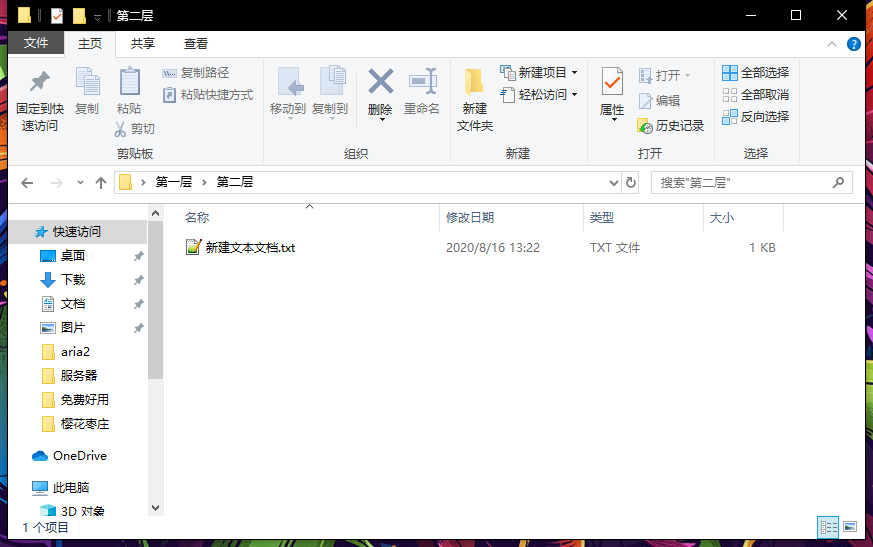
Task: Switch to the 查看 ribbon tab
Action: 196,43
